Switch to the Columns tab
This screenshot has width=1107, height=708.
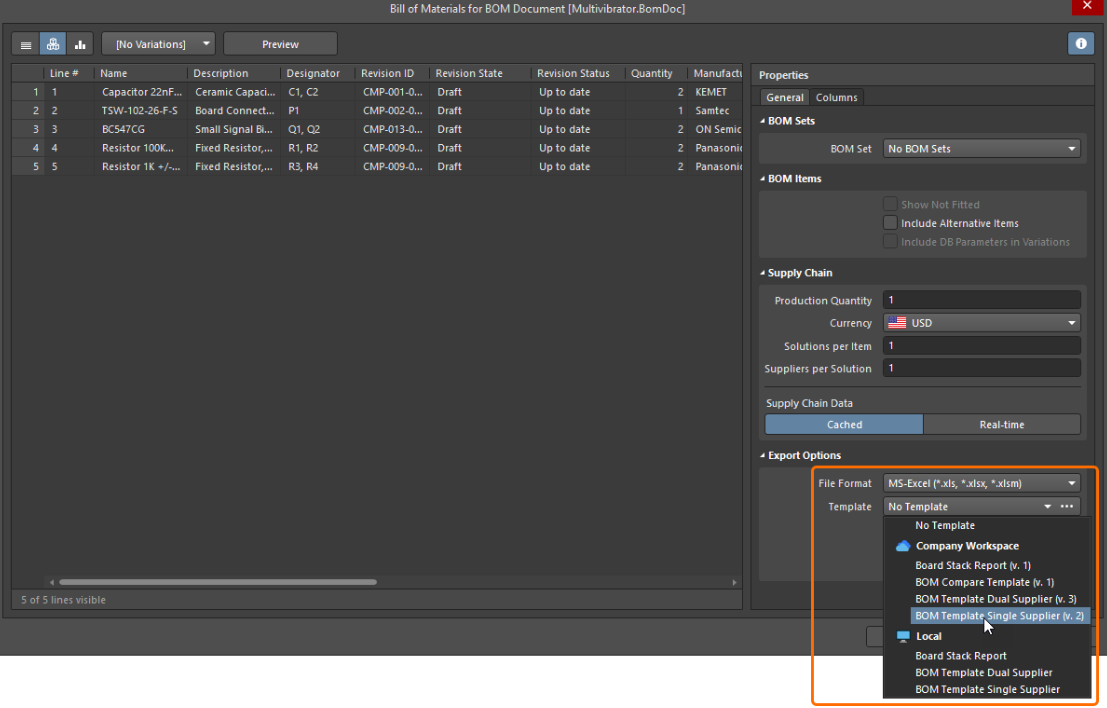pyautogui.click(x=836, y=97)
